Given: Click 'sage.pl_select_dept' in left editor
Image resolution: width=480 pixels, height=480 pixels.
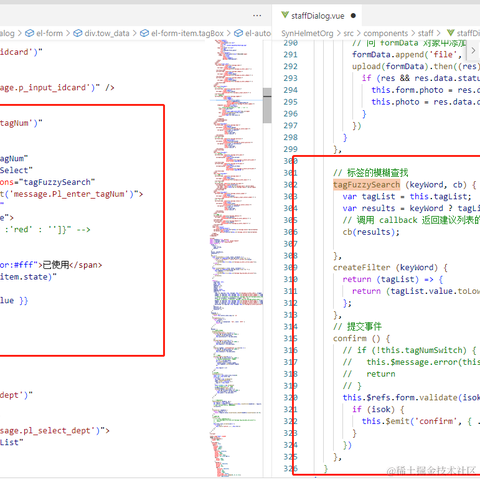Looking at the screenshot, I should [47, 431].
